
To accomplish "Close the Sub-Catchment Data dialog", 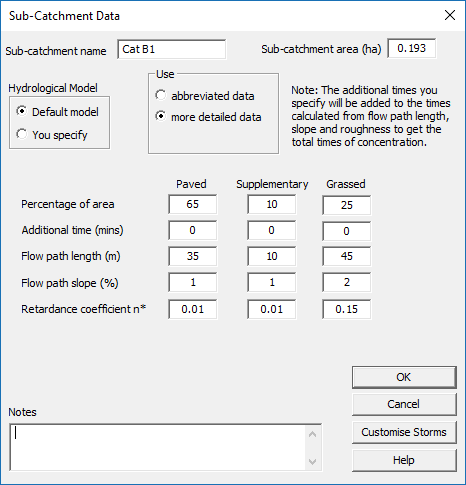I will point(450,15).
